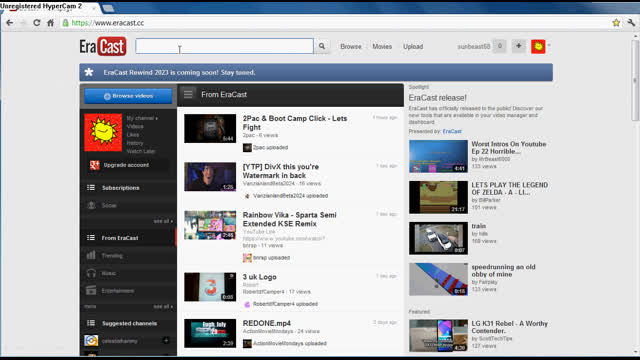The width and height of the screenshot is (640, 360).
Task: Click inside the EraCast search field
Action: coord(224,46)
